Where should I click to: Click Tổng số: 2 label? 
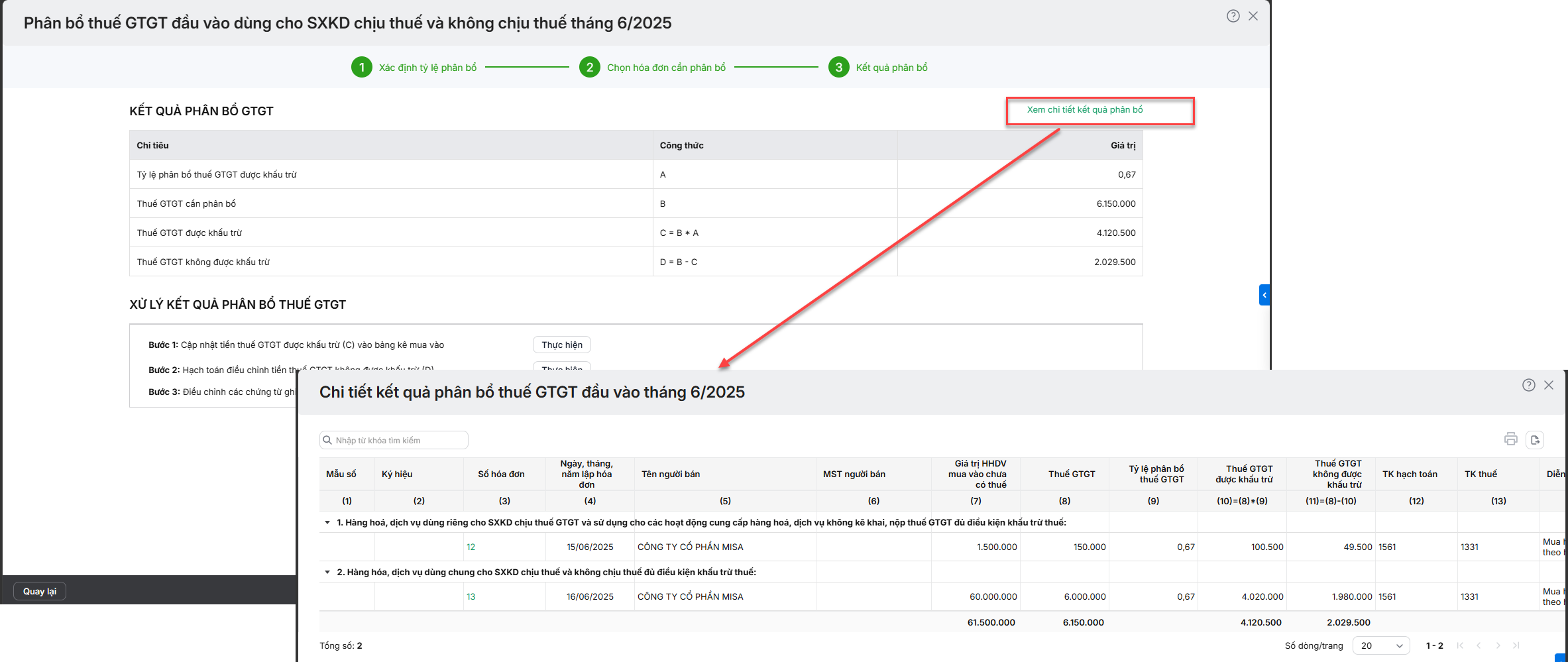[x=341, y=645]
